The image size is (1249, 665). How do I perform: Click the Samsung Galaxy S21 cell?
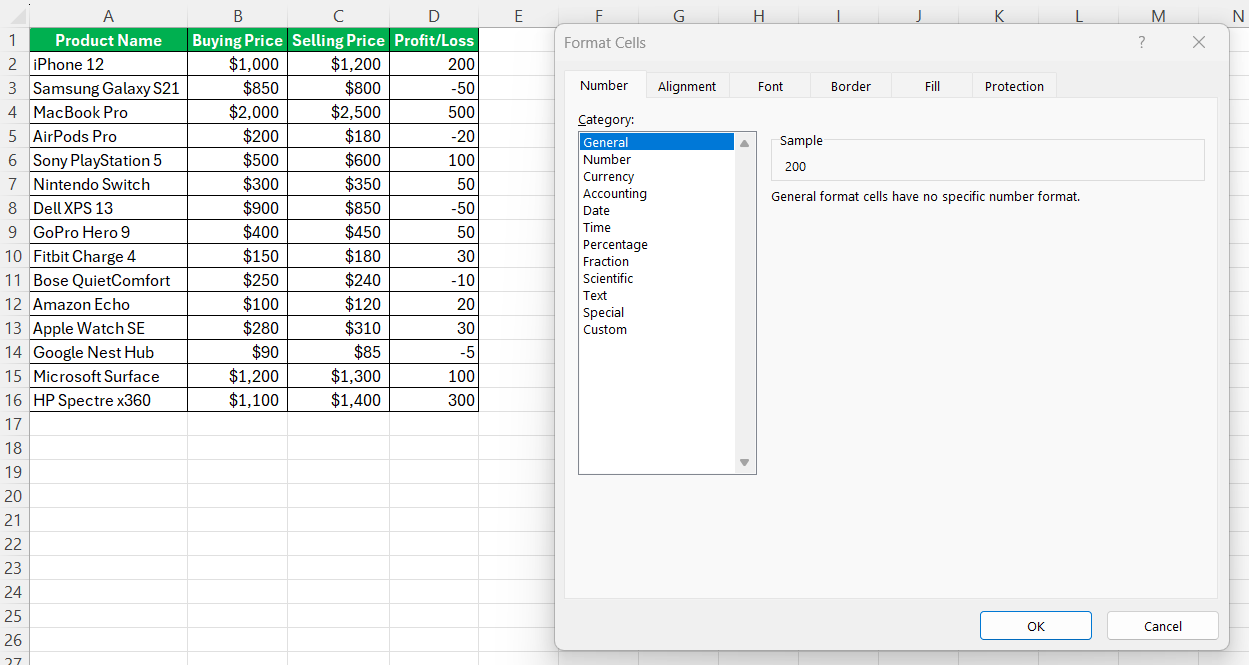click(x=108, y=88)
